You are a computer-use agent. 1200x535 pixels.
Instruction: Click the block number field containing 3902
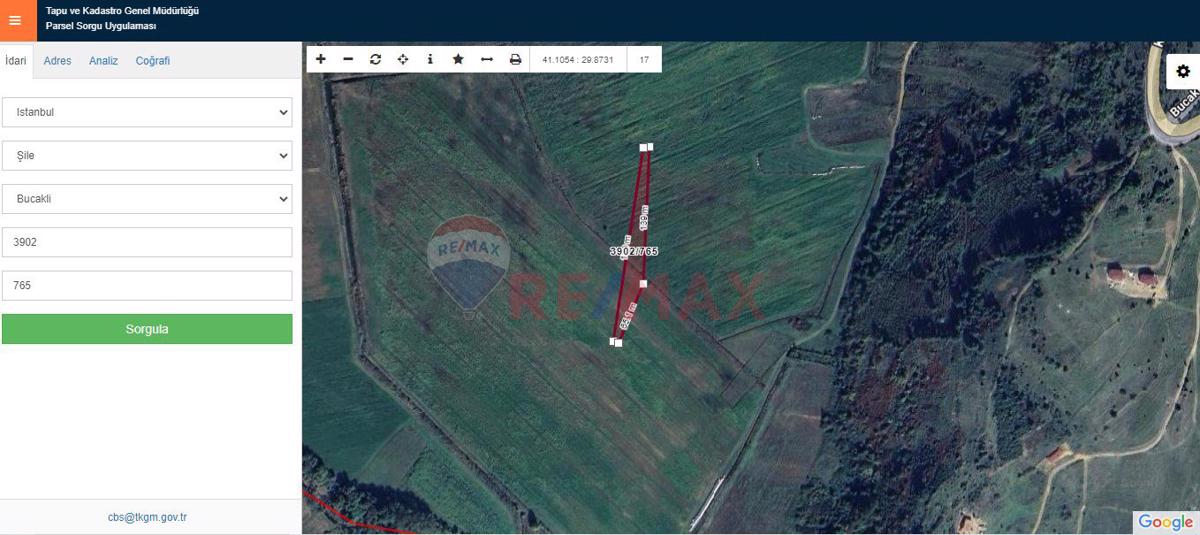(x=147, y=242)
